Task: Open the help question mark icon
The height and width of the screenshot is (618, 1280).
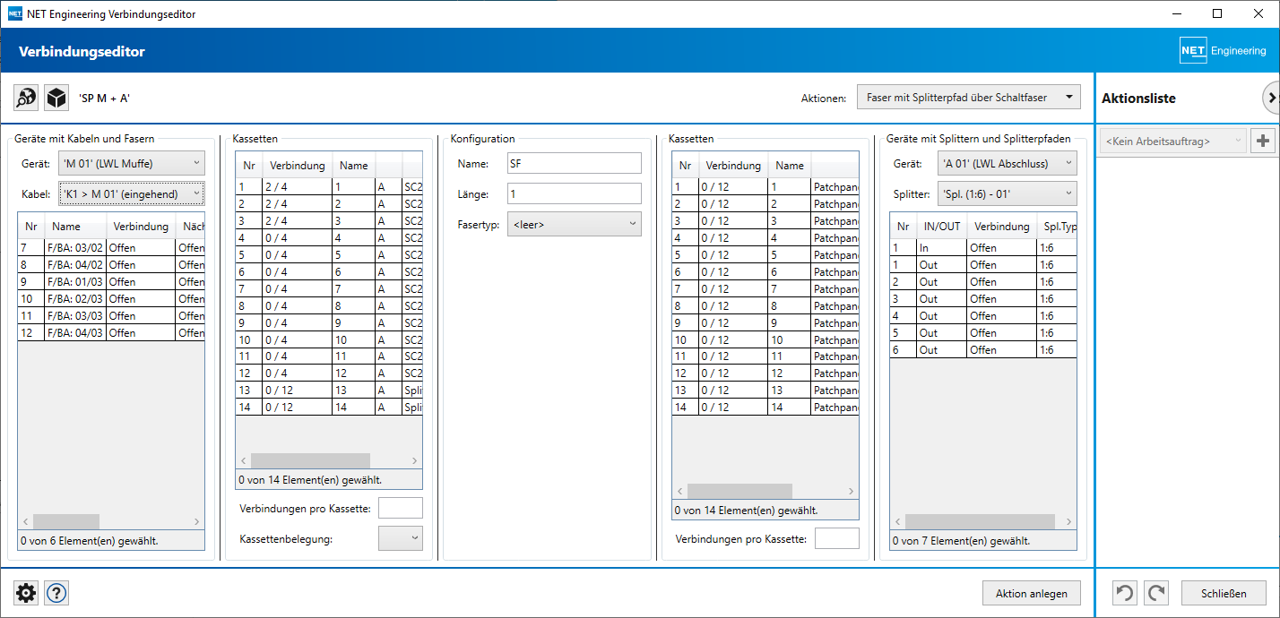Action: tap(56, 593)
